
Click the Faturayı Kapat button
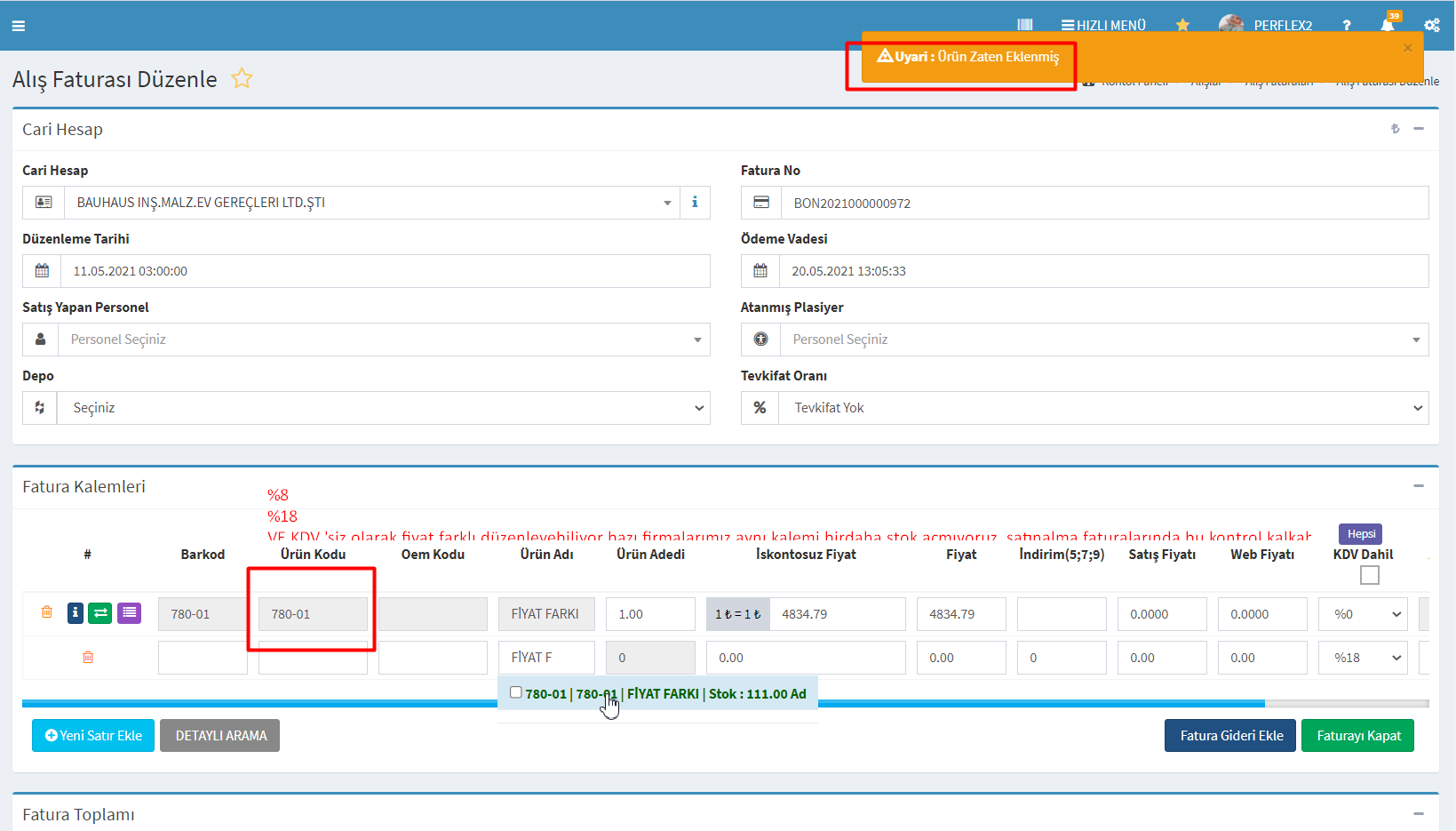click(x=1357, y=735)
